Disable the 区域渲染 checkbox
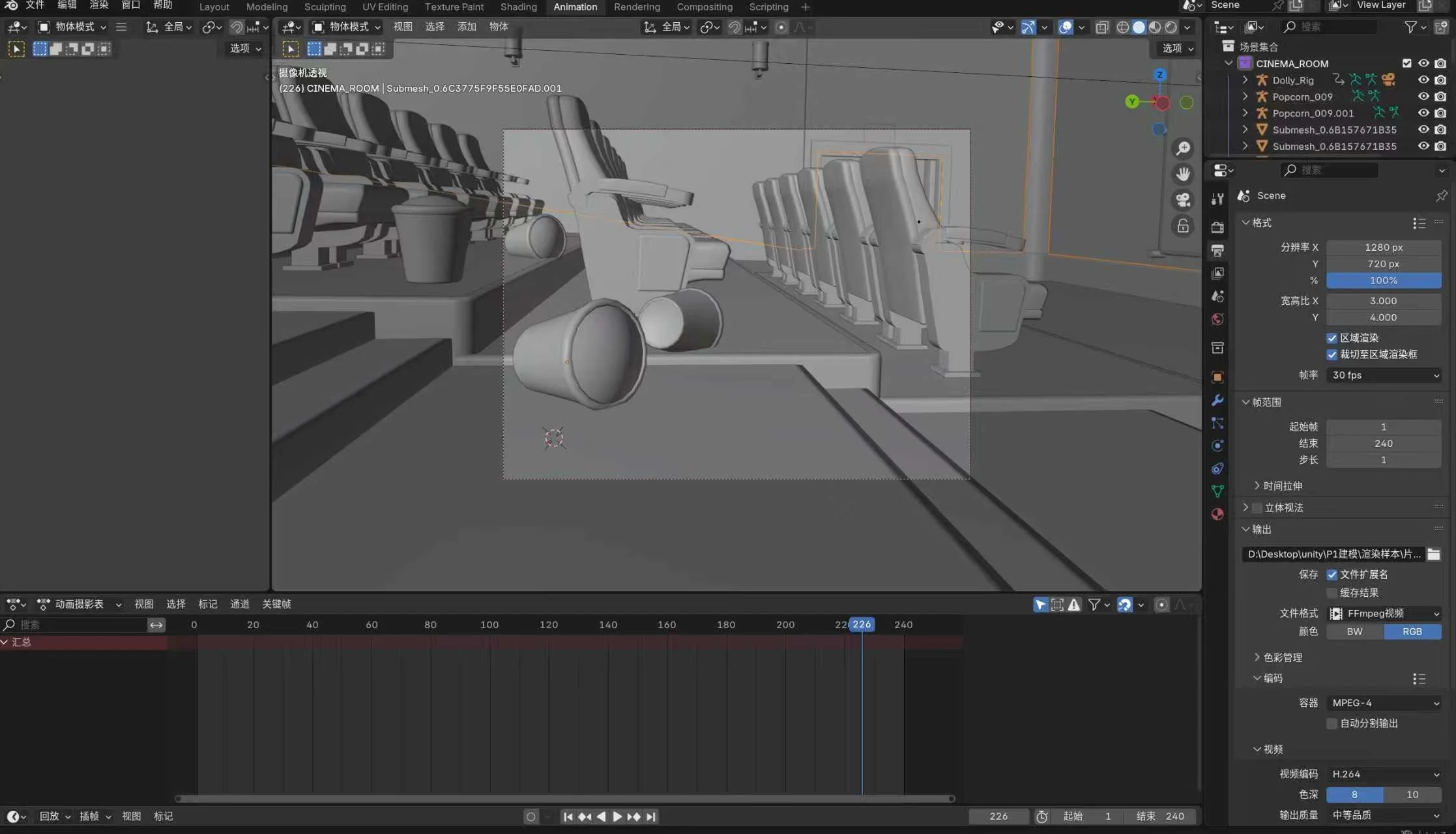1456x834 pixels. coord(1332,338)
